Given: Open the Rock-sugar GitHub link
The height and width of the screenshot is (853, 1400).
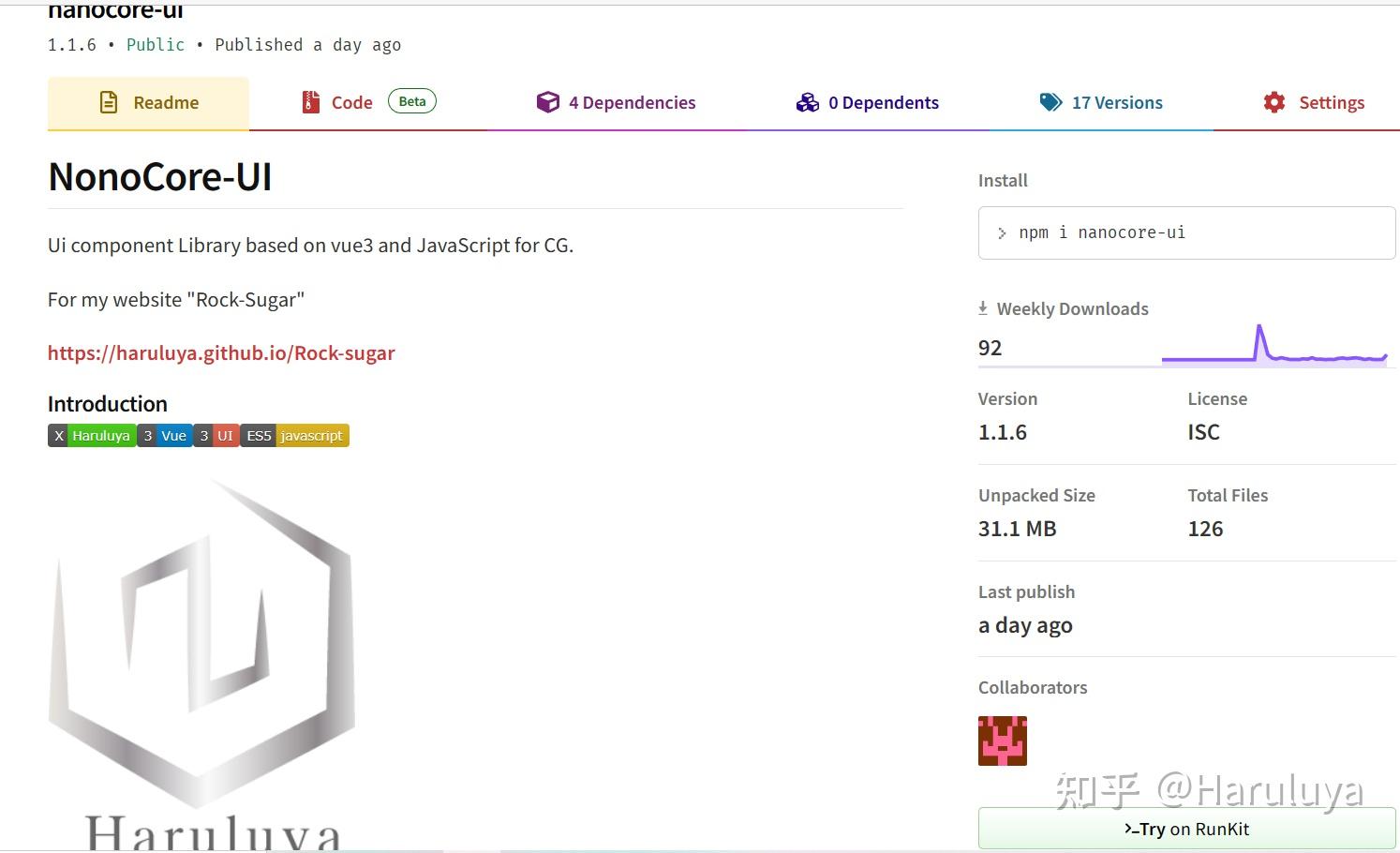Looking at the screenshot, I should [221, 353].
